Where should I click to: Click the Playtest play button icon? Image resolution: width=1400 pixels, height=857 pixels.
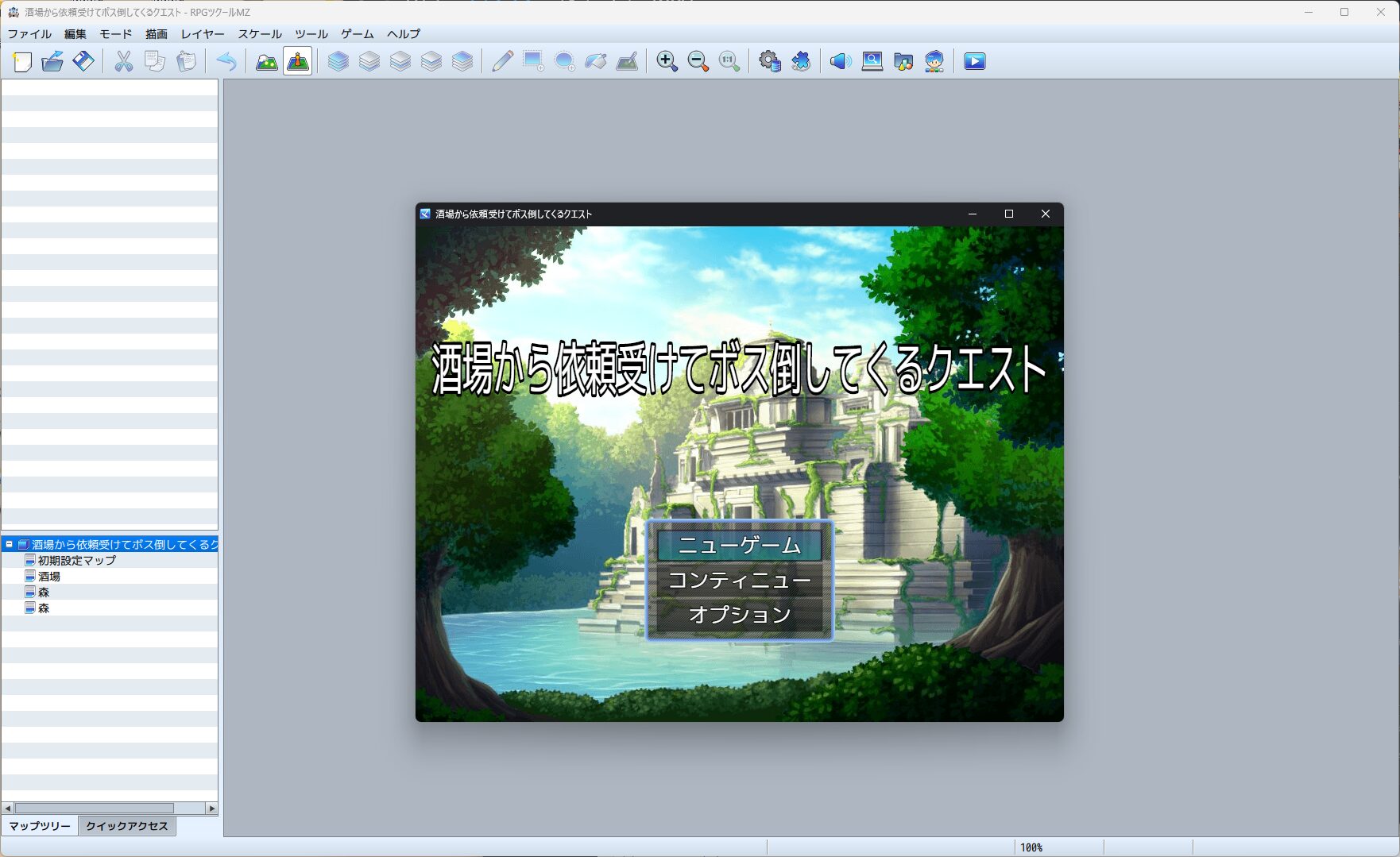[x=975, y=61]
